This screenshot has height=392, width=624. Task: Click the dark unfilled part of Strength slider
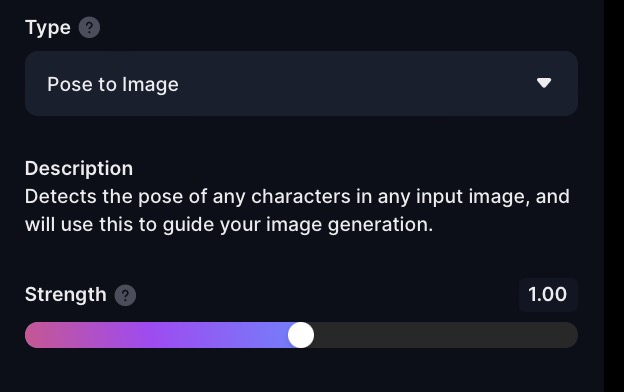[446, 335]
